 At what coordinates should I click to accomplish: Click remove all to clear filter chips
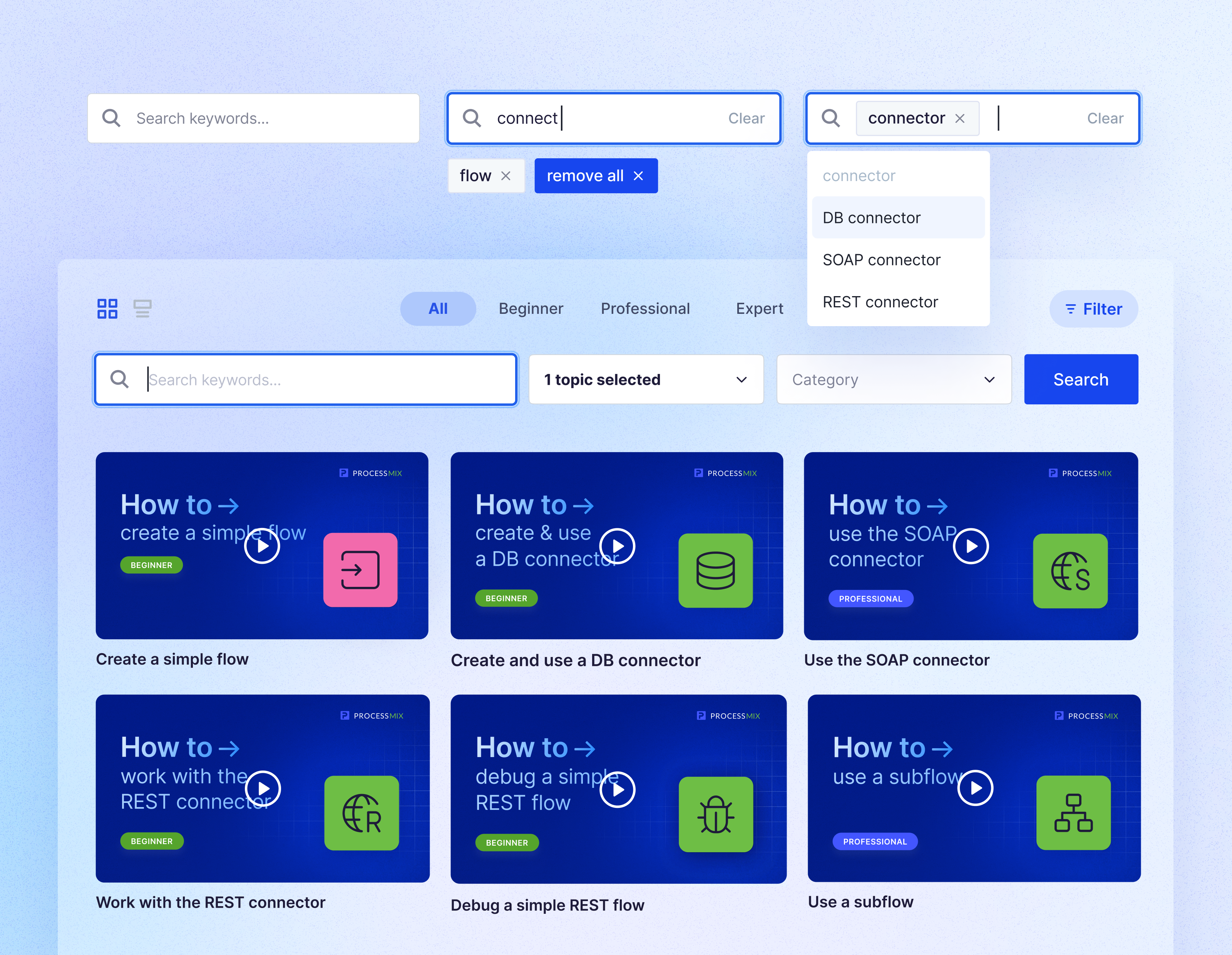click(596, 176)
